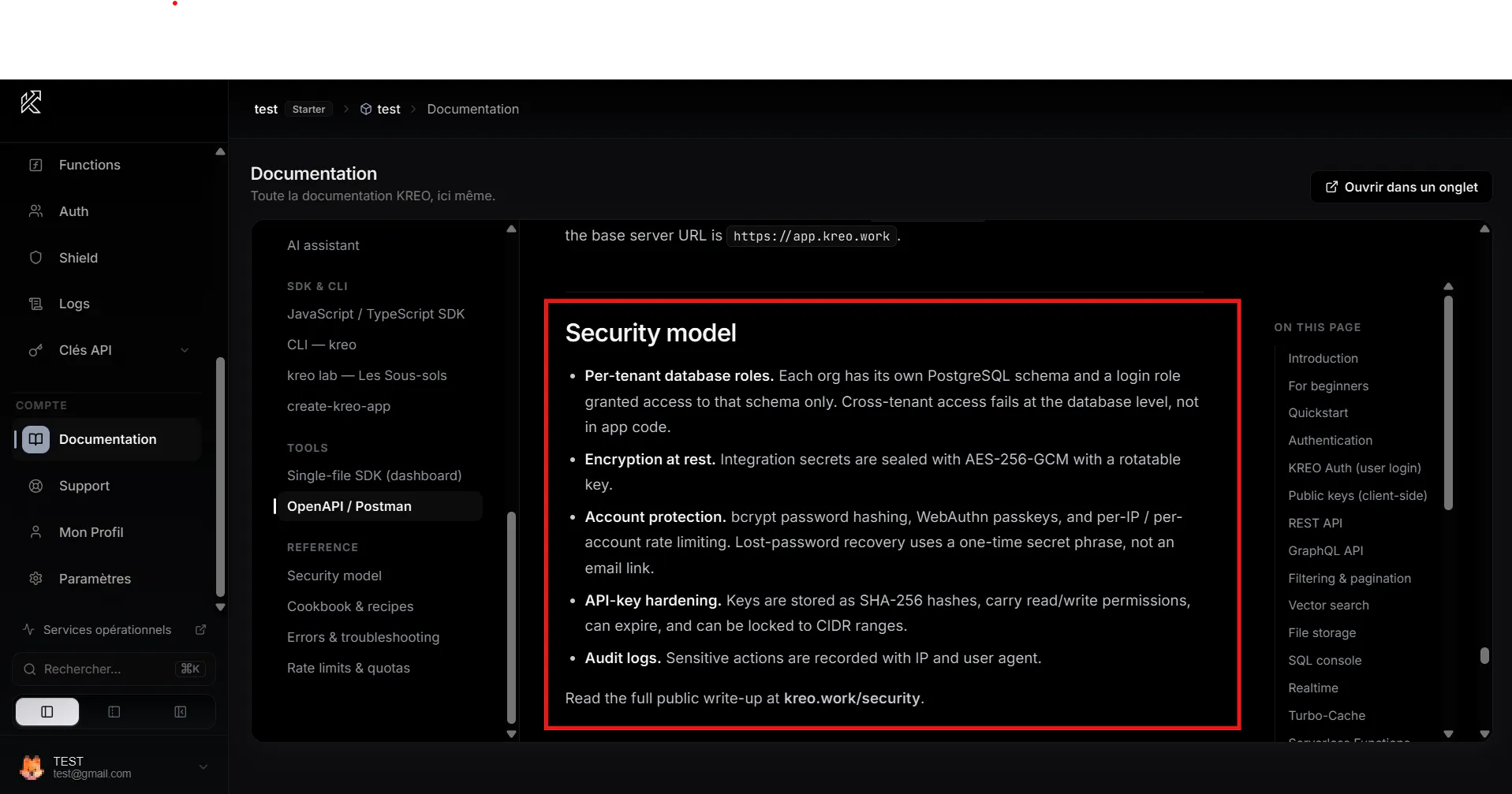Click the key icon for Clés API
Screen dimensions: 1512x794
(x=35, y=350)
